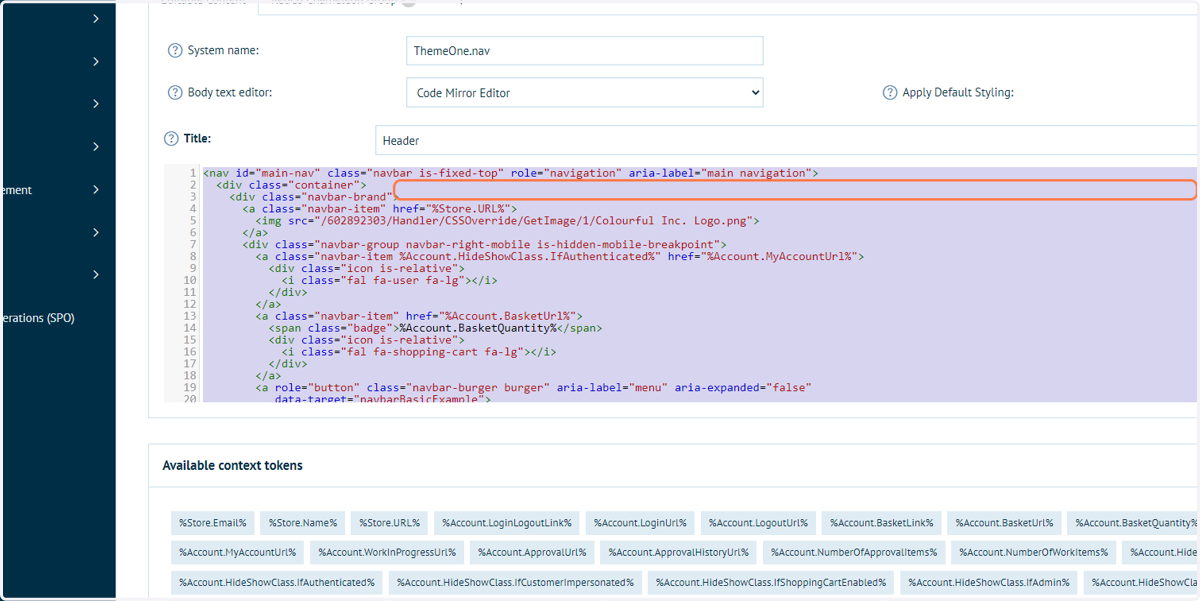Place cursor on the fa-user icon code line
Screen dimensions: 1200x601
389,281
